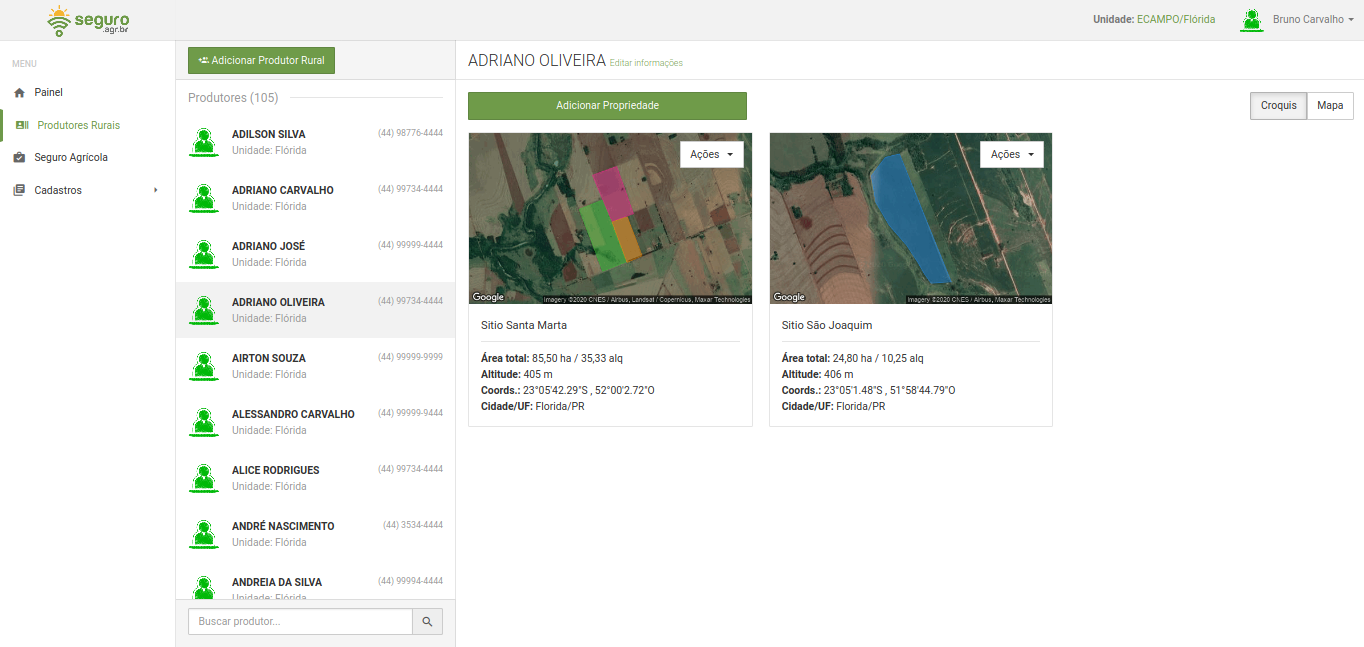The width and height of the screenshot is (1364, 647).
Task: Click the Seguro Agrícola briefcase icon
Action: point(19,158)
